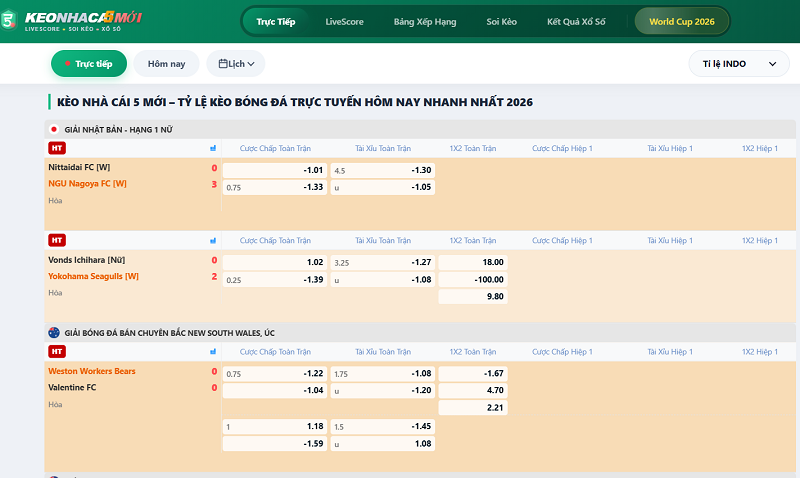800x478 pixels.
Task: Click the Vonds Ichihara [Nữ] team name
Action: [x=87, y=260]
